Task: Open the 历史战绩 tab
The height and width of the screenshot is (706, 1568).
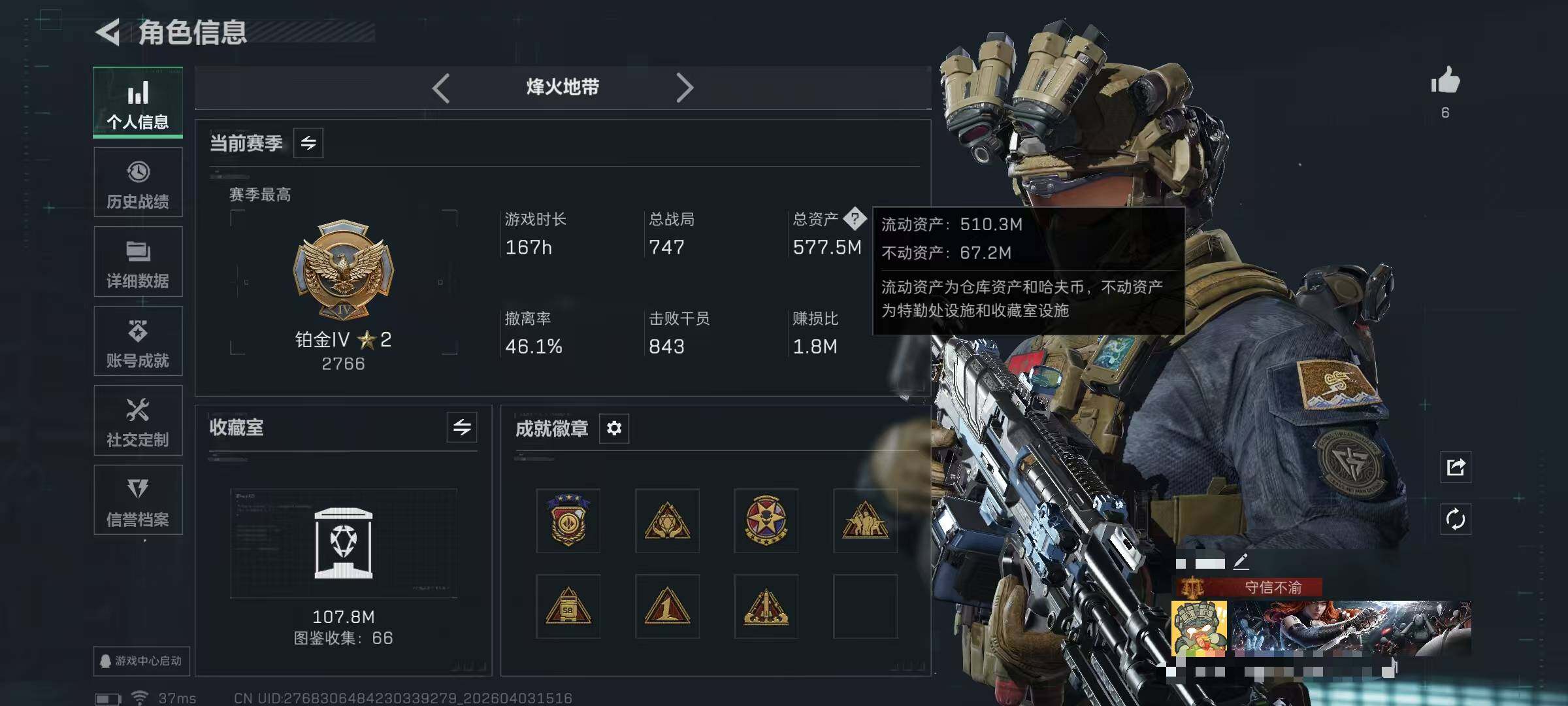Action: point(138,182)
